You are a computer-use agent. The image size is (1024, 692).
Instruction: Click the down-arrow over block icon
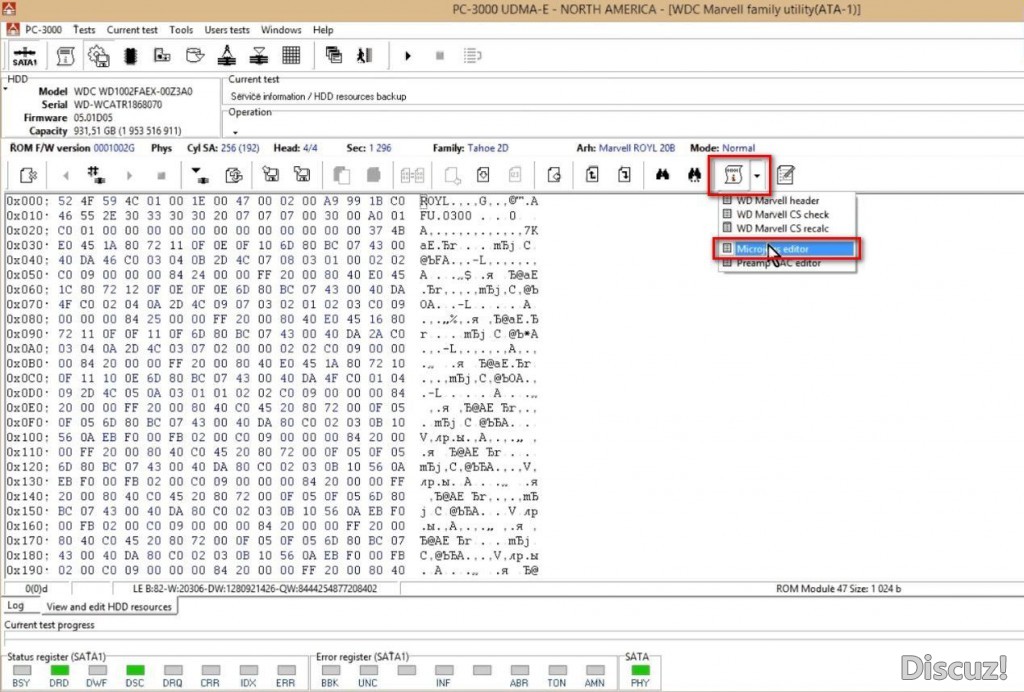pyautogui.click(x=200, y=174)
